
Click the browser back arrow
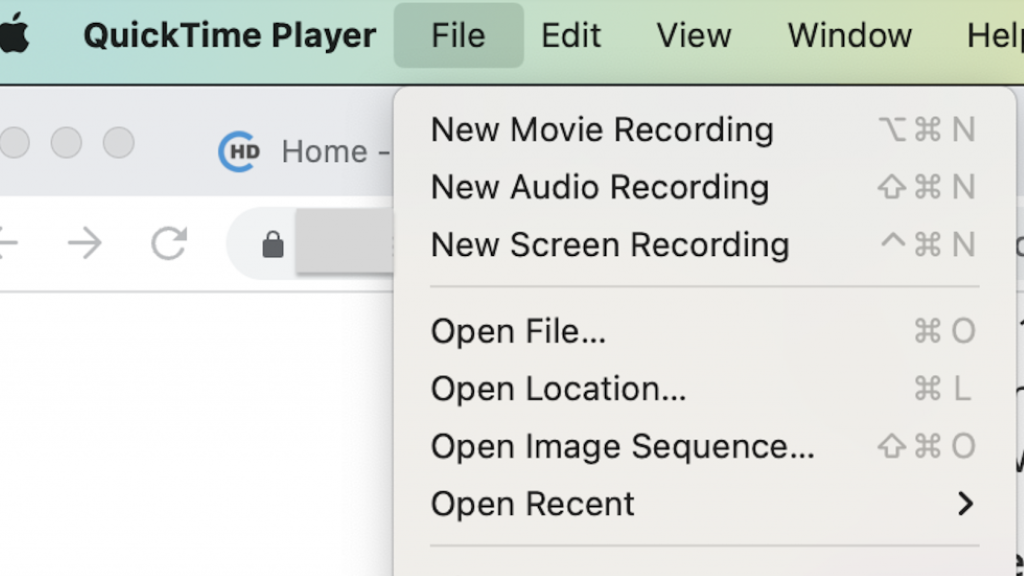pos(8,244)
